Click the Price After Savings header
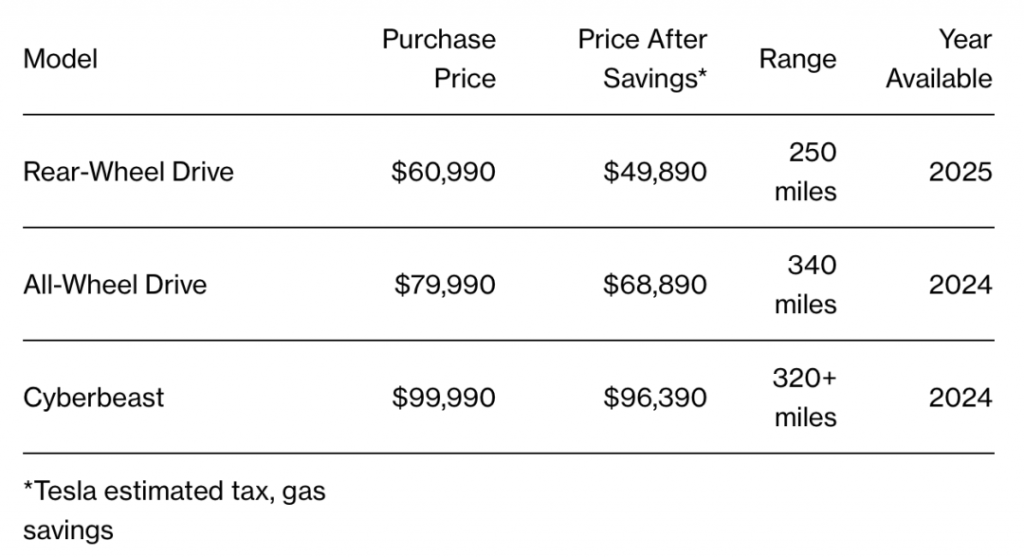This screenshot has height=558, width=1024. click(643, 59)
